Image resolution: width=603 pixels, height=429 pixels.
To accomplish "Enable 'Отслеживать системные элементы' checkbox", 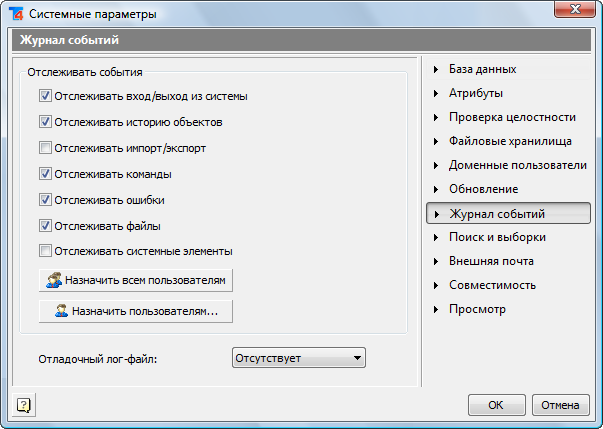I will point(45,251).
